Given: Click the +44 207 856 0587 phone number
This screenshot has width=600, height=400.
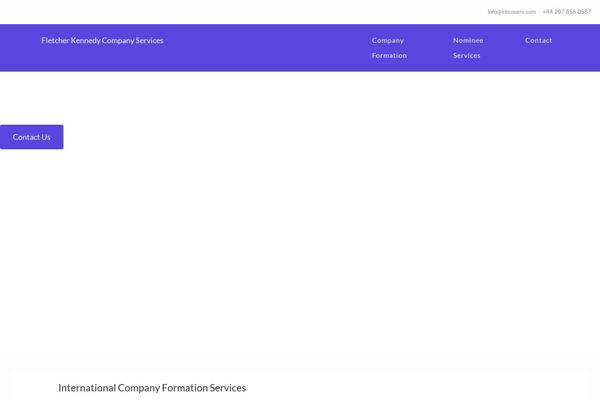Looking at the screenshot, I should [567, 12].
